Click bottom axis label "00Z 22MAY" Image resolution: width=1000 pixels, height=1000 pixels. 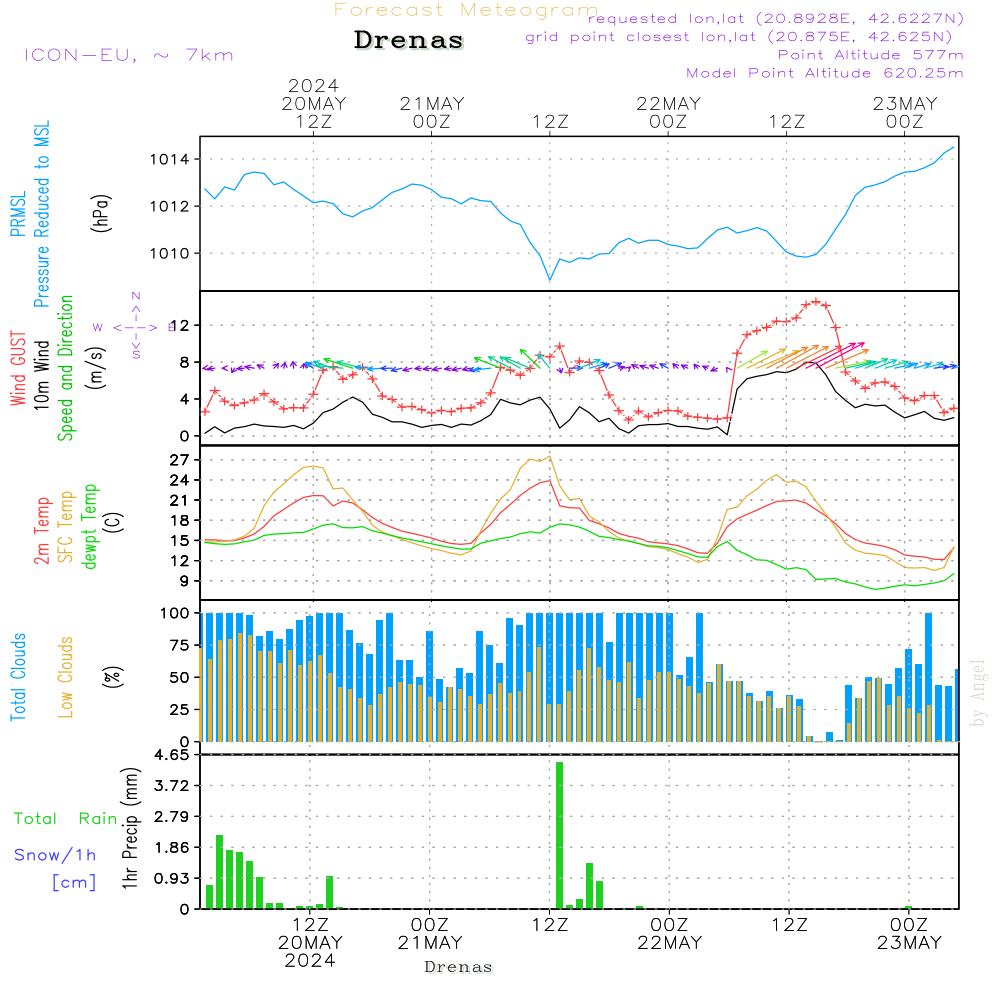point(669,934)
